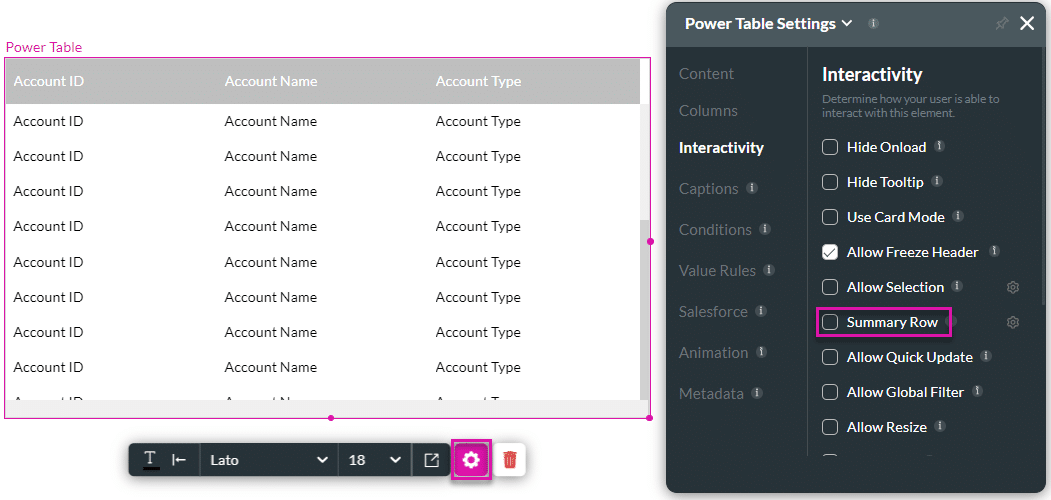The image size is (1051, 500).
Task: Click info icon beside Allow Selection
Action: pos(958,286)
